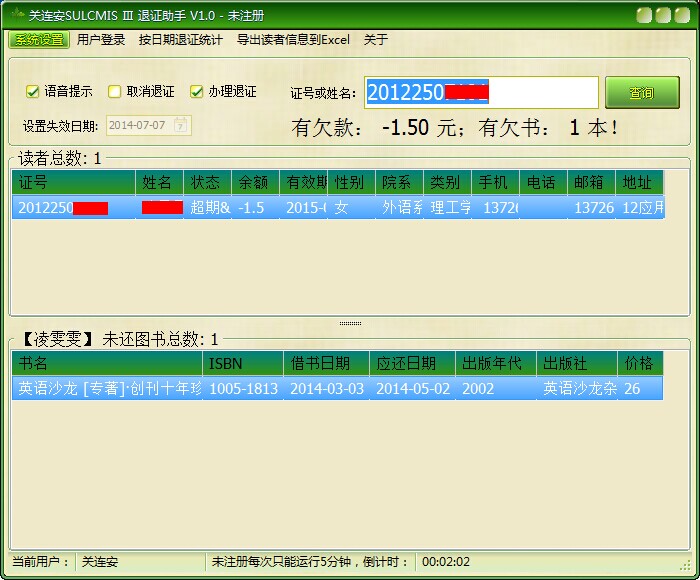Click 导出读者信息到Excel menu item
Screen dimensions: 700x580
pos(293,40)
